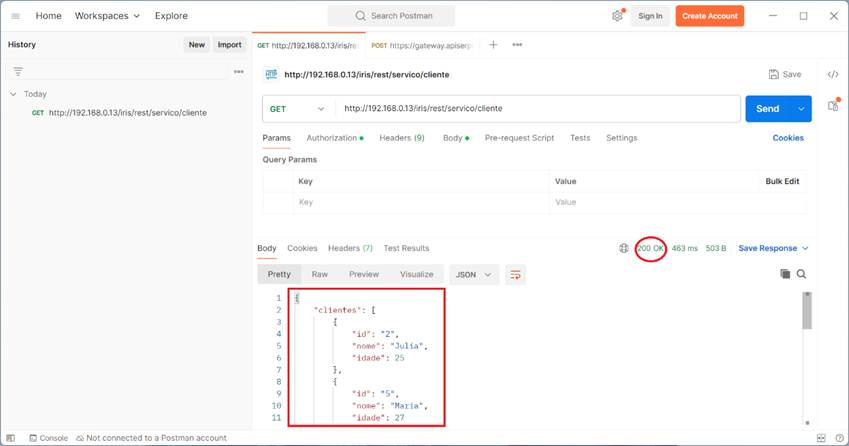Click the network globe icon near status
Image resolution: width=849 pixels, height=446 pixels.
tap(624, 248)
